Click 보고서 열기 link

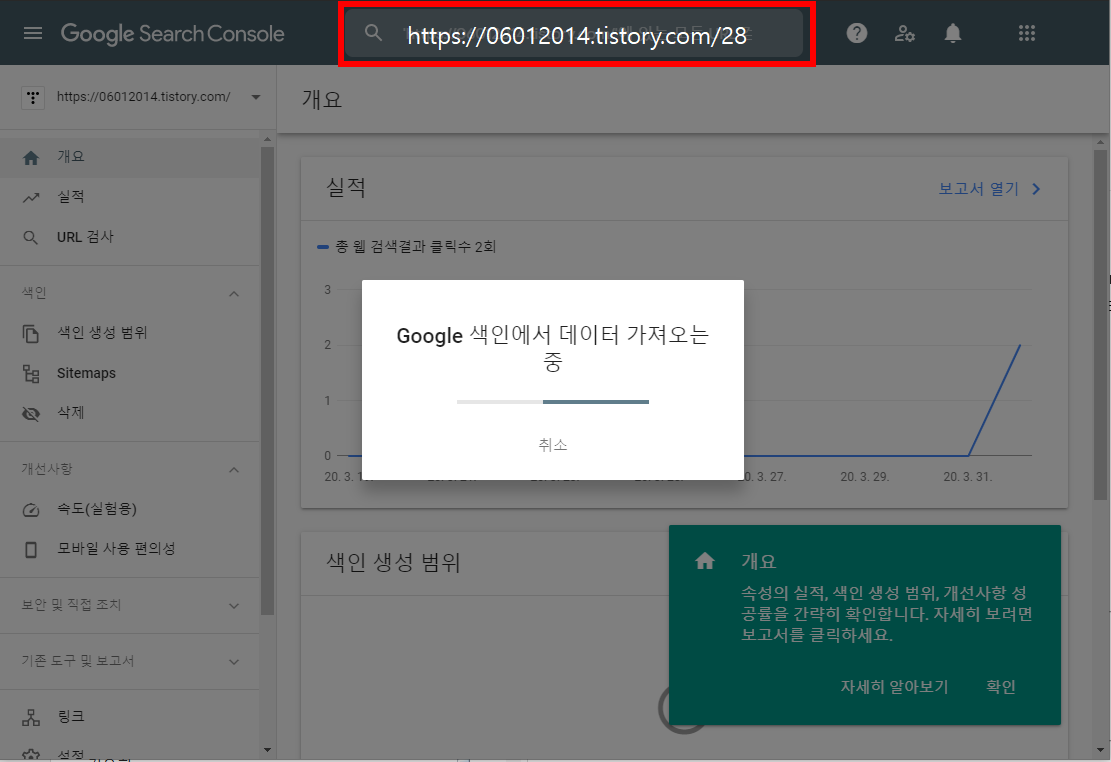[x=979, y=189]
